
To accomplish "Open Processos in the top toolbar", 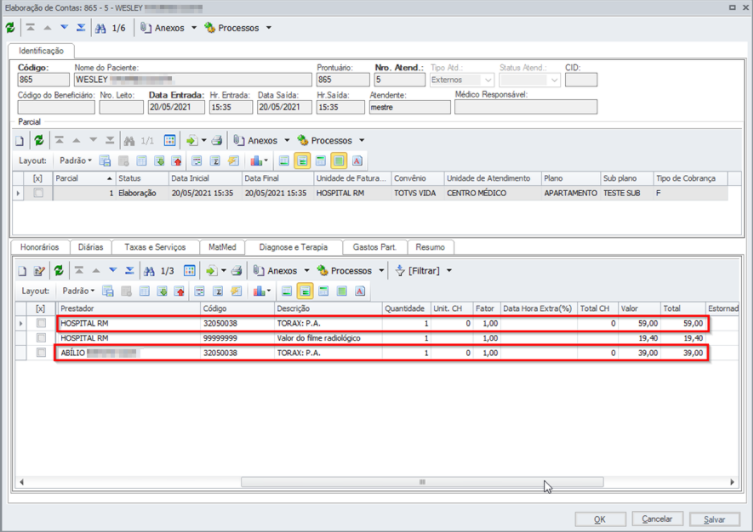I will pyautogui.click(x=232, y=28).
